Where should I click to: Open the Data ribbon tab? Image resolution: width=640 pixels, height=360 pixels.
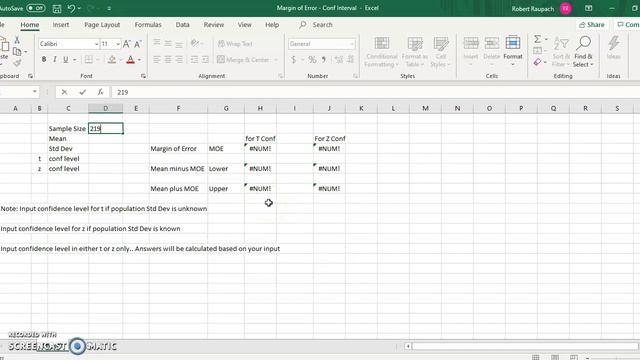point(182,24)
